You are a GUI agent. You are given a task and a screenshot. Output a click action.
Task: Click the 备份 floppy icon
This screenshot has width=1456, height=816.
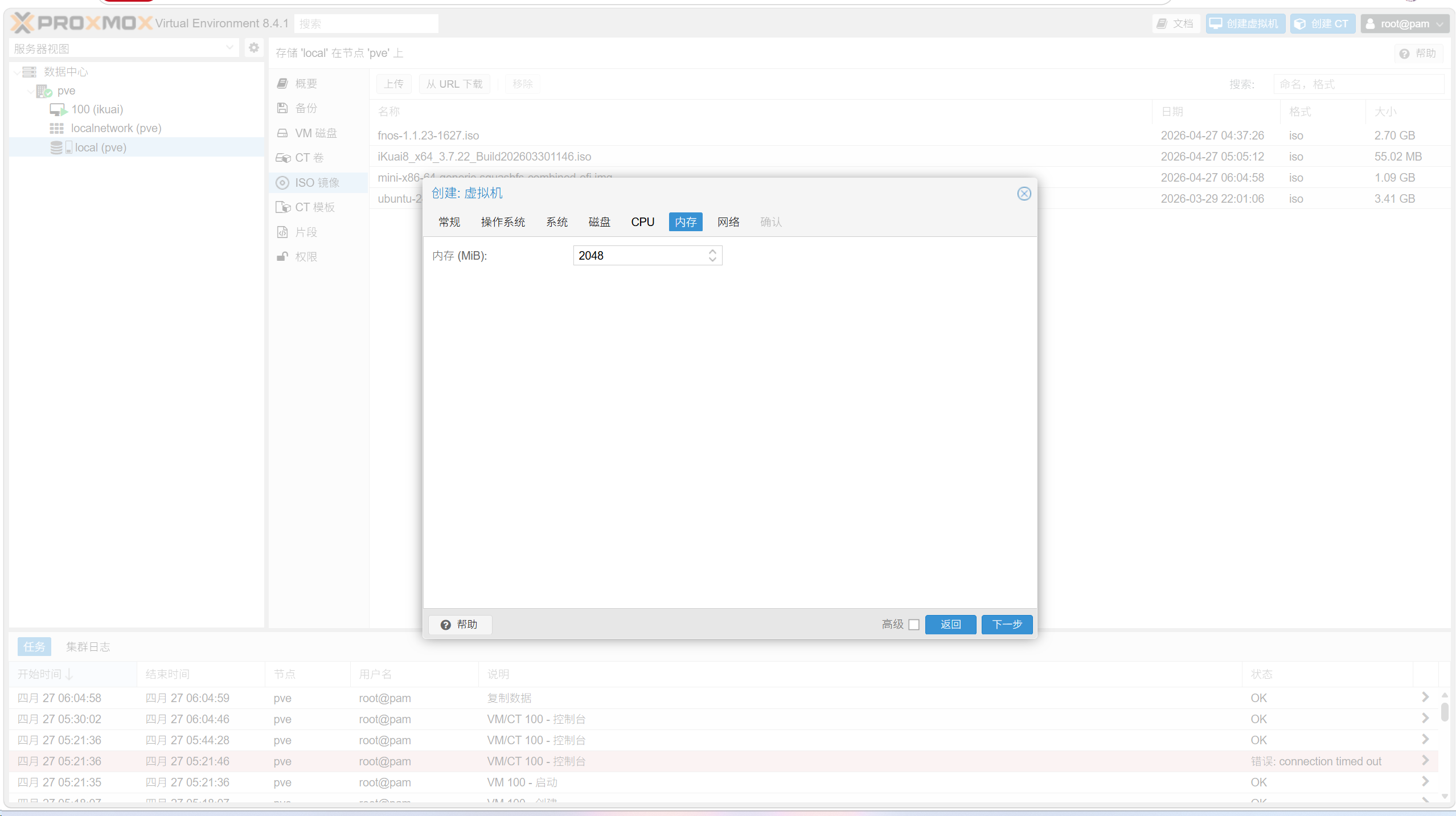(282, 108)
